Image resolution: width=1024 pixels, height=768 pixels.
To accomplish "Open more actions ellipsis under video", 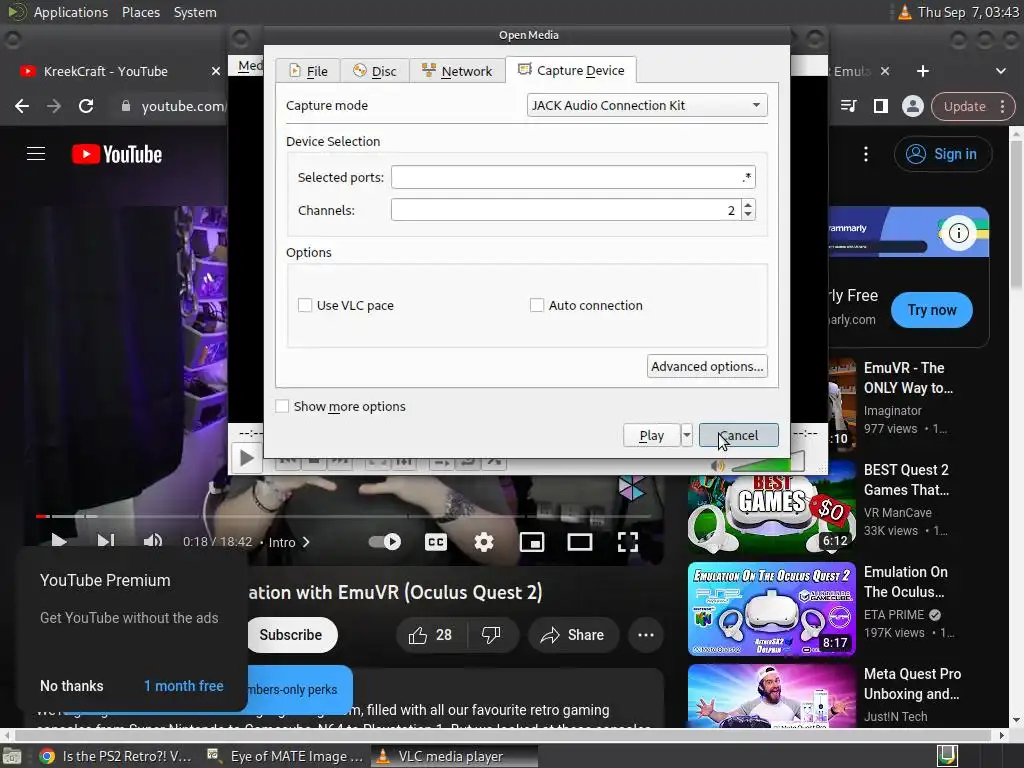I will (646, 635).
